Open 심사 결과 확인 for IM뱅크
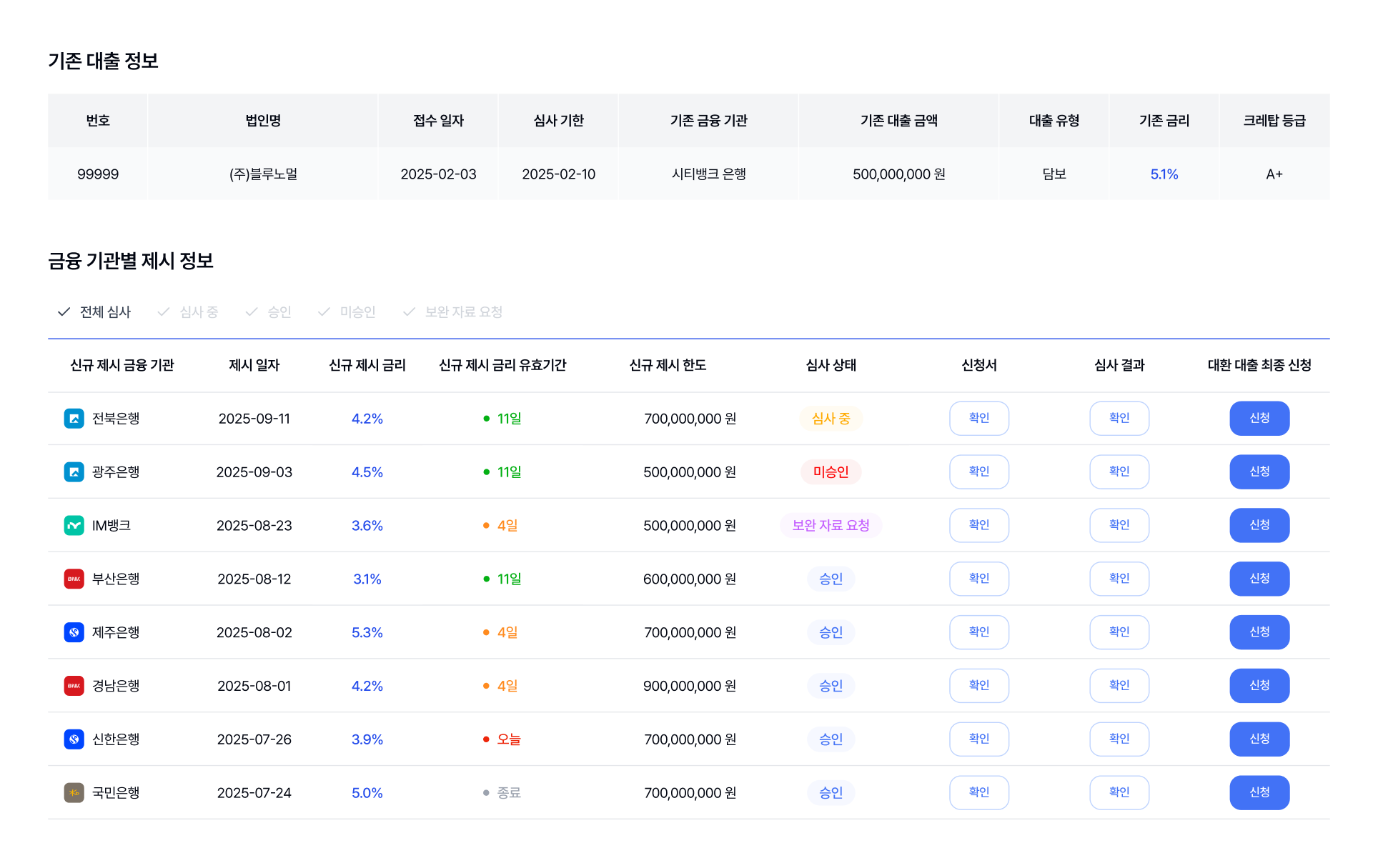The image size is (1378, 868). pyautogui.click(x=1119, y=526)
